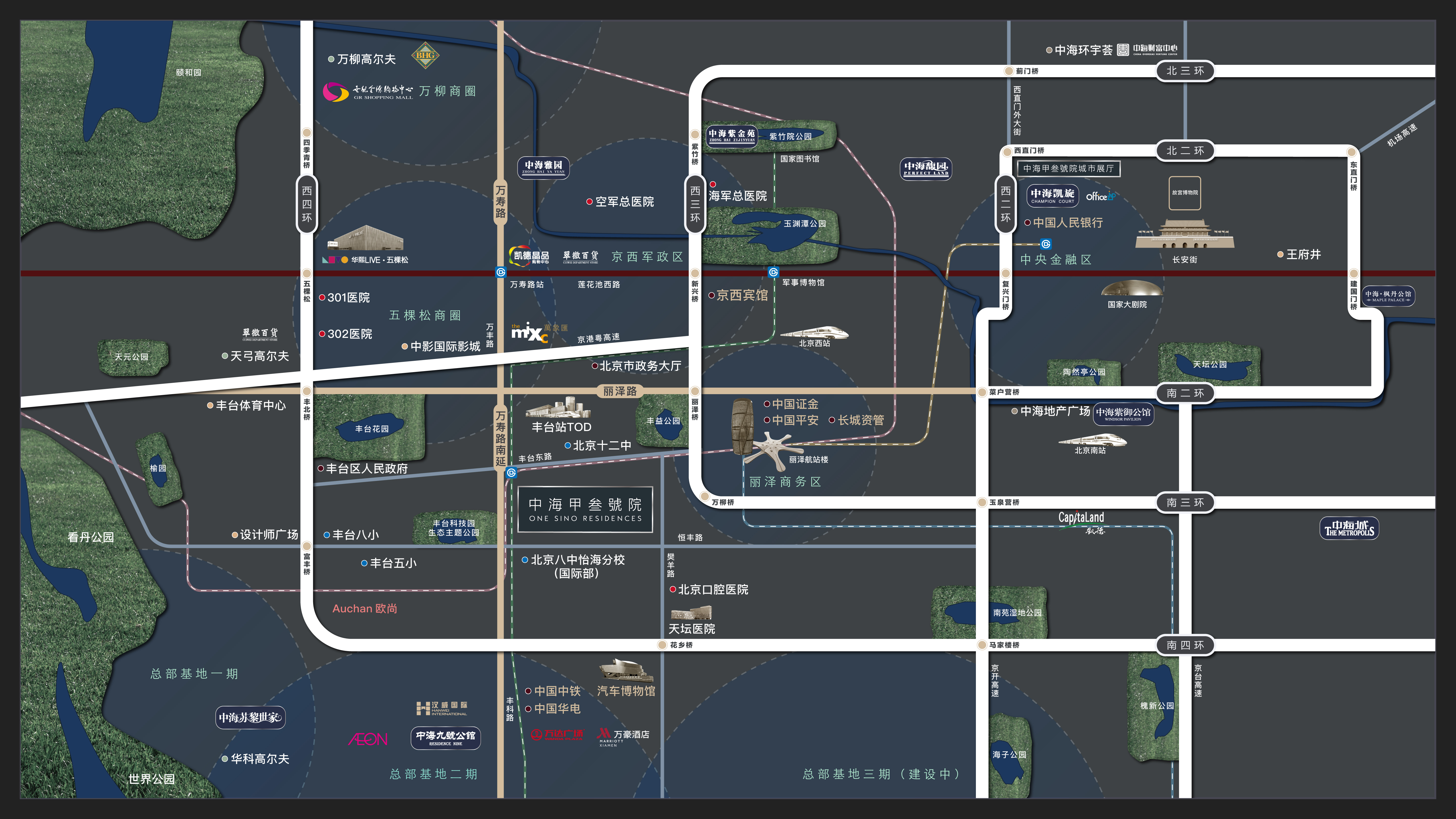The image size is (1456, 819).
Task: Click the red dot beside 301医院
Action: (x=322, y=298)
